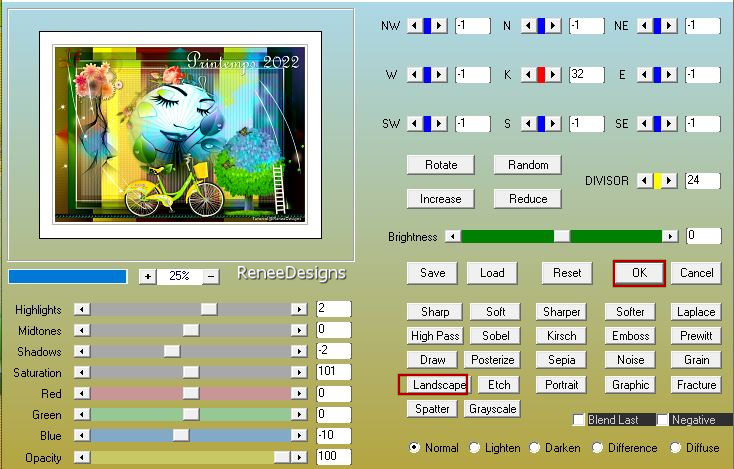Viewport: 734px width, 469px height.
Task: Click the Brightness slider left arrow
Action: point(452,236)
